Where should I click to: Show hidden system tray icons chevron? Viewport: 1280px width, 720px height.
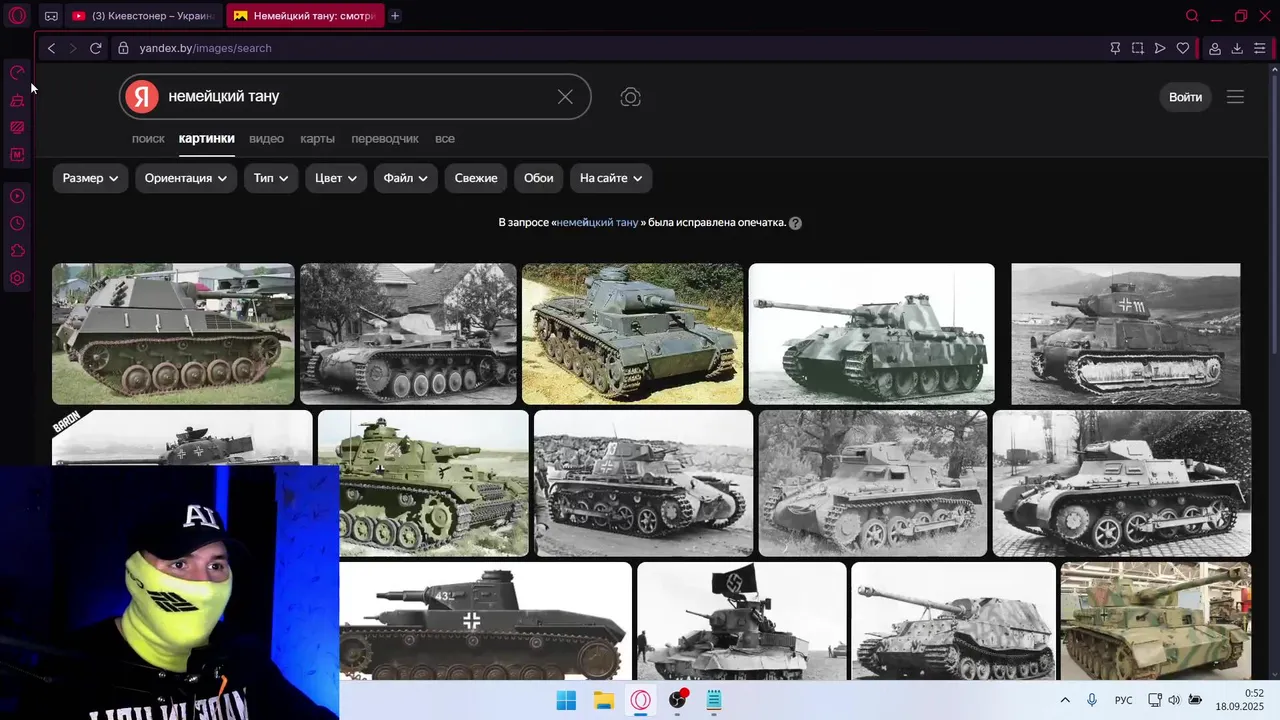[1065, 700]
